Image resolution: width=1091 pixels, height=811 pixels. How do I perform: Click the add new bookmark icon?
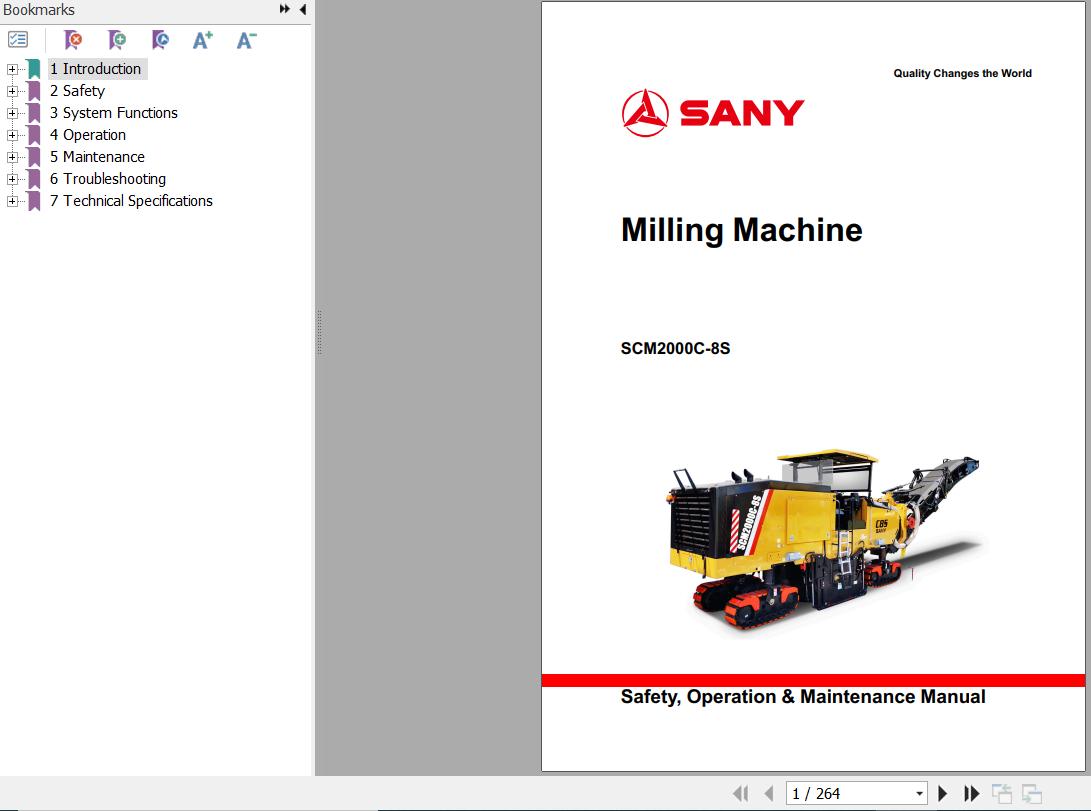tap(117, 40)
